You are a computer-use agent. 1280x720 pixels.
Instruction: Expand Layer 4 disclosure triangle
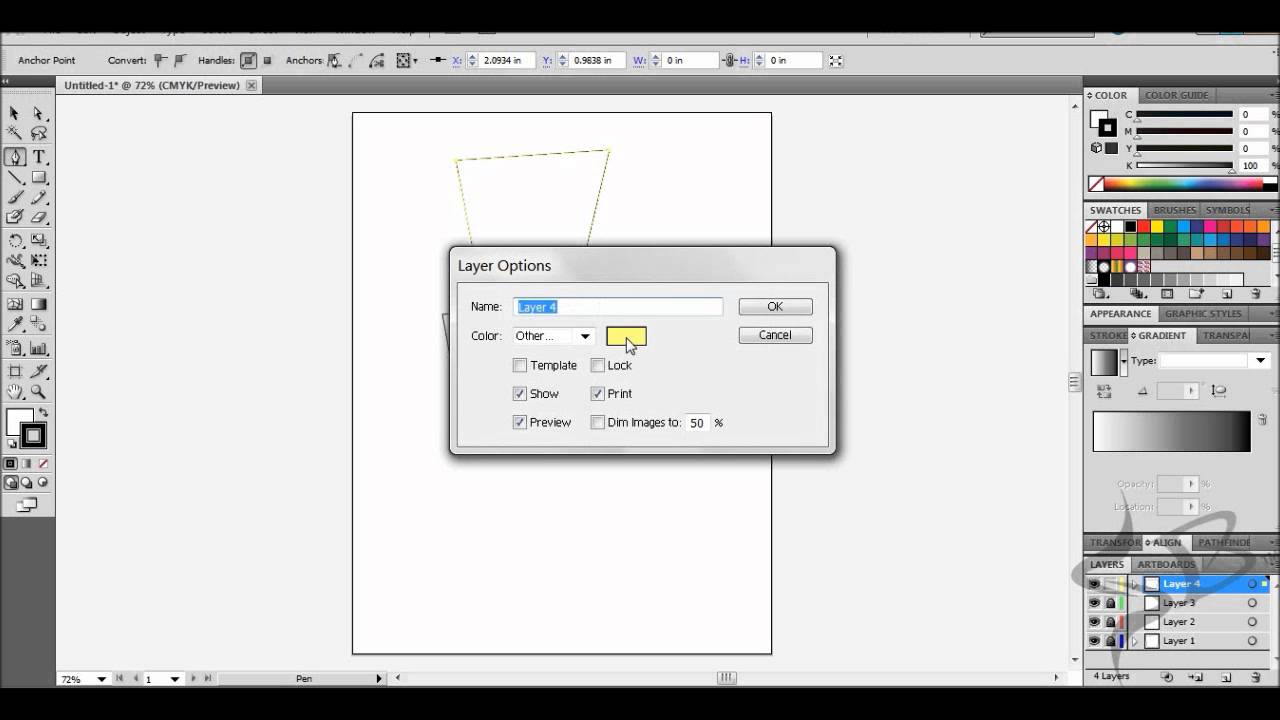[1135, 584]
